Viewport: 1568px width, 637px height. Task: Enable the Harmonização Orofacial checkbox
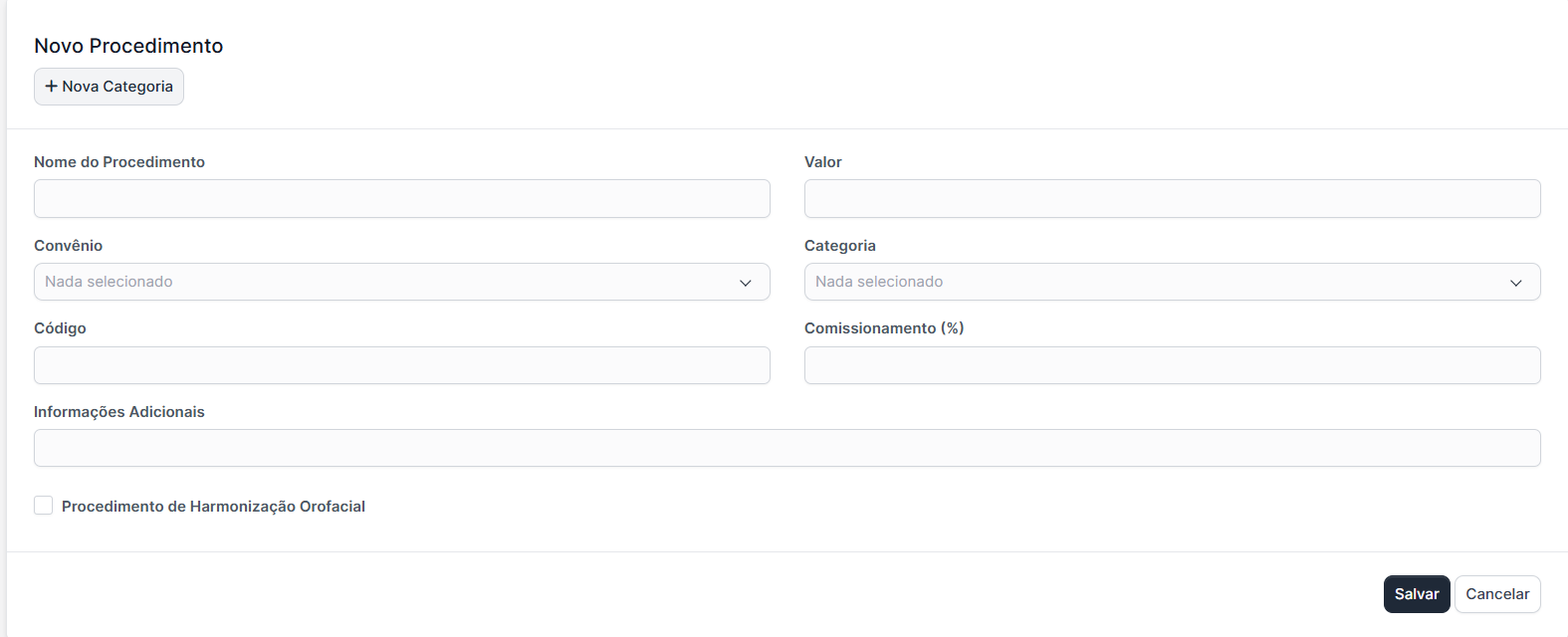coord(44,506)
